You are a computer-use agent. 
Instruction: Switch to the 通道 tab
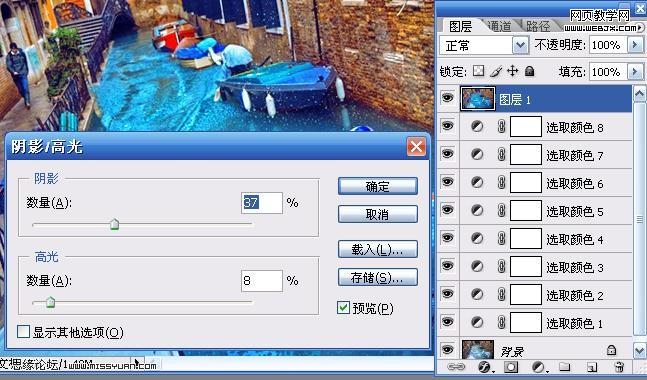(x=499, y=26)
